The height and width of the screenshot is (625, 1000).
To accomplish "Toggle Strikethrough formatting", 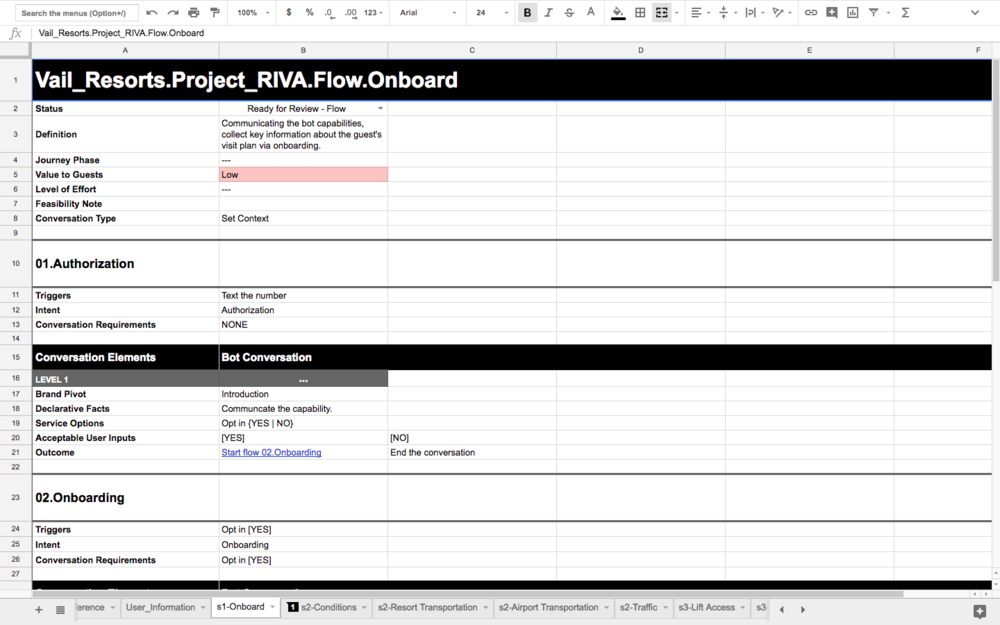I will point(570,13).
